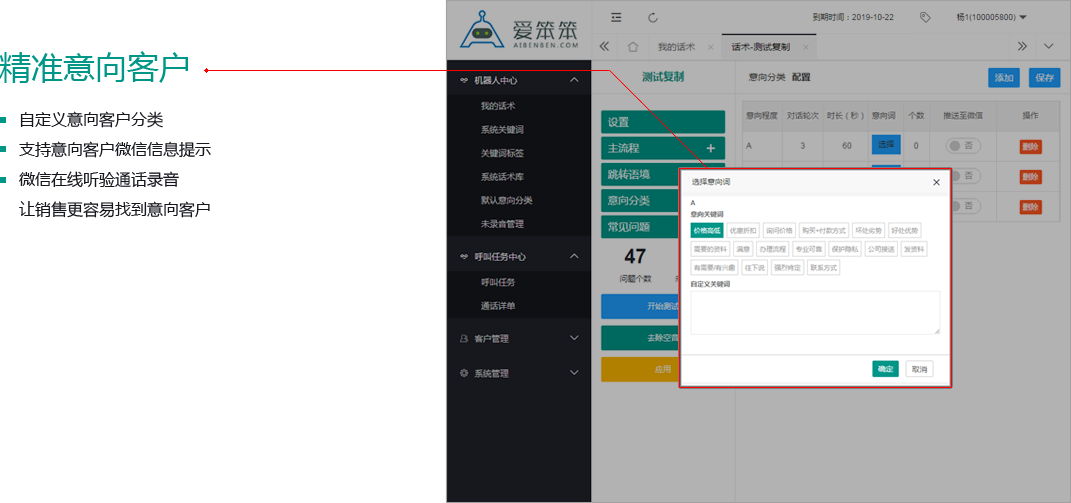Click the blue 添加 button
Image resolution: width=1071 pixels, height=503 pixels.
pos(1003,78)
